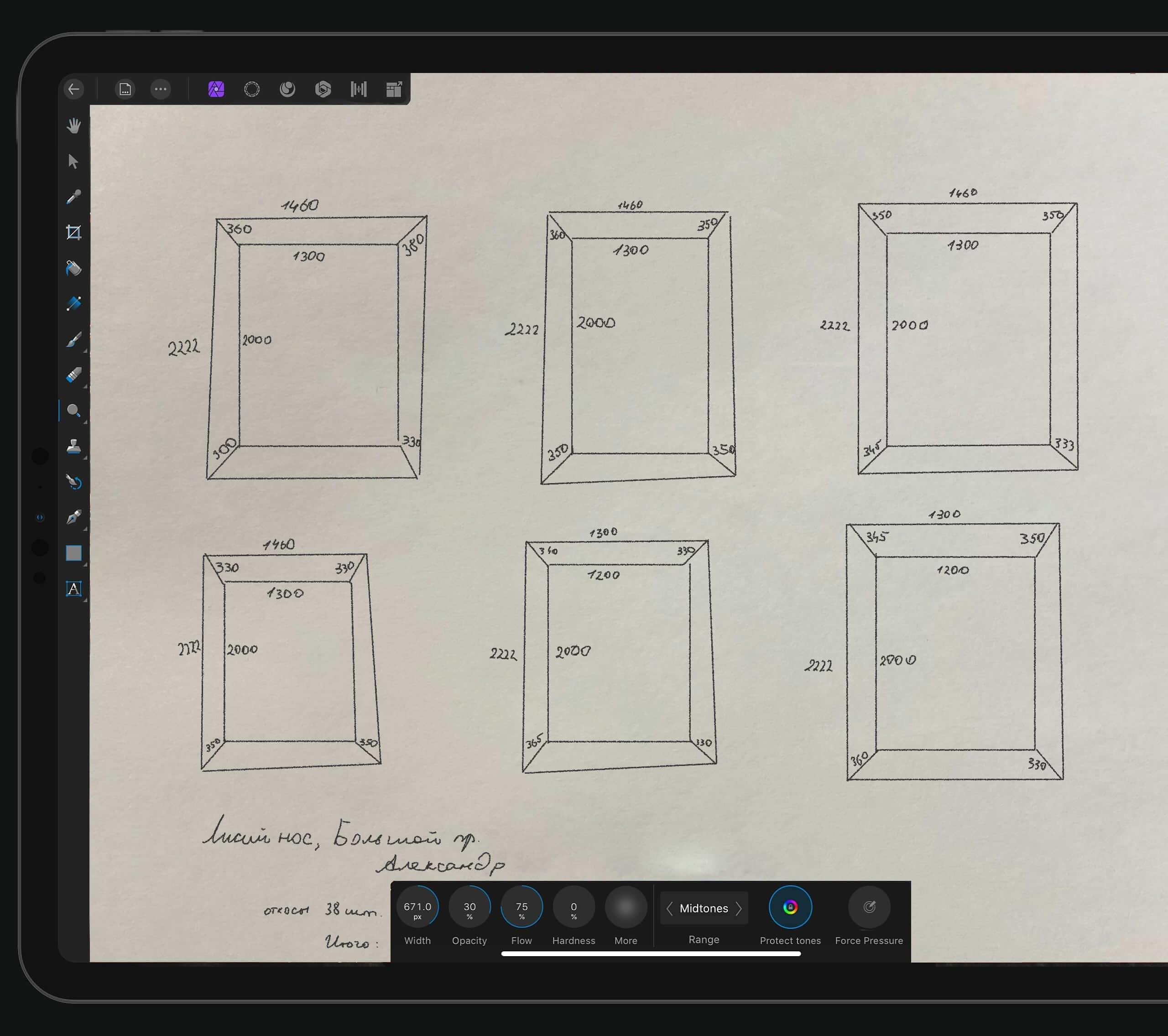This screenshot has width=1168, height=1036.
Task: Pick the Paint Brush tool
Action: pyautogui.click(x=74, y=340)
